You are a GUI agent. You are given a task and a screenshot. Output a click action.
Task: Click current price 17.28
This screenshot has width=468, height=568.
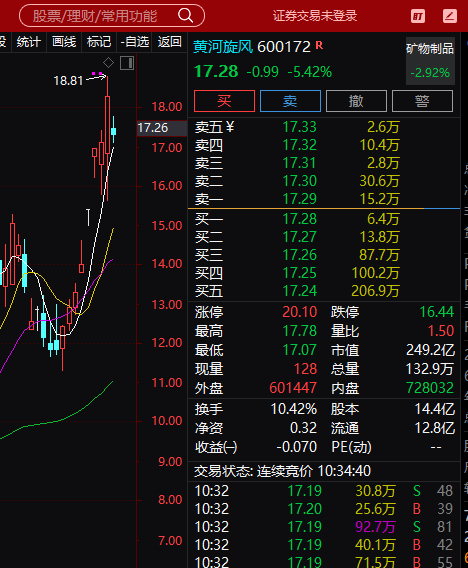(216, 71)
